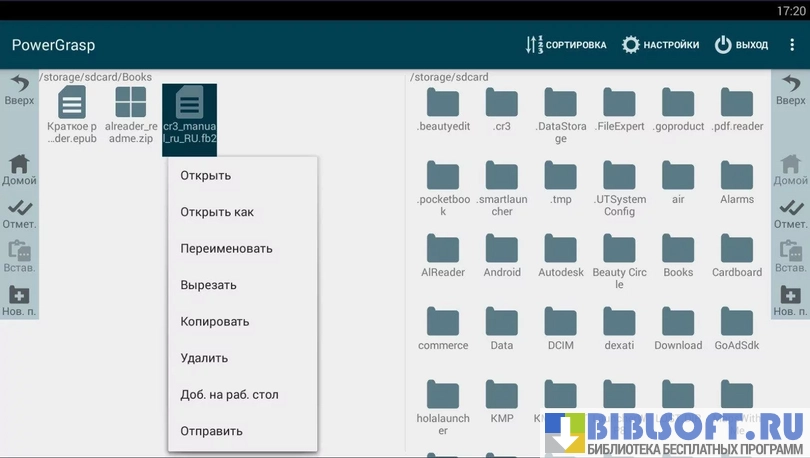Select Открыть in context menu
This screenshot has width=810, height=458.
(206, 176)
